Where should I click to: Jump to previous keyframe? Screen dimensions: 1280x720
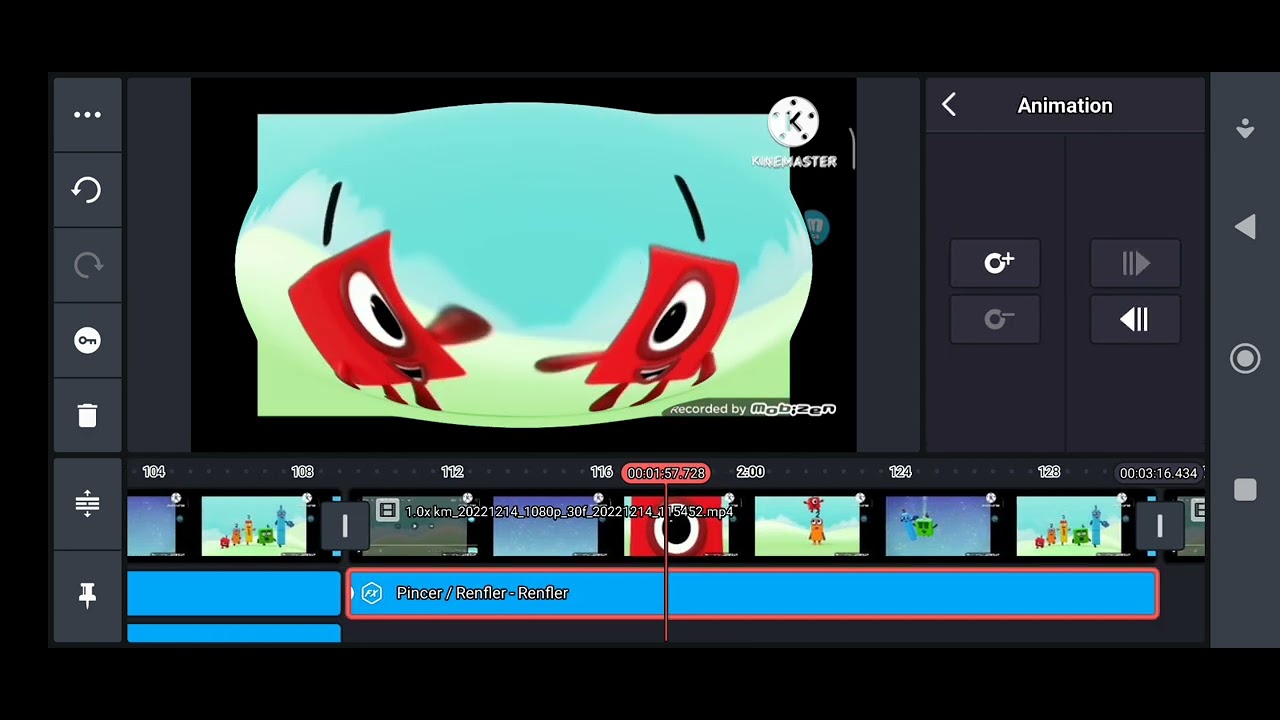(1135, 319)
